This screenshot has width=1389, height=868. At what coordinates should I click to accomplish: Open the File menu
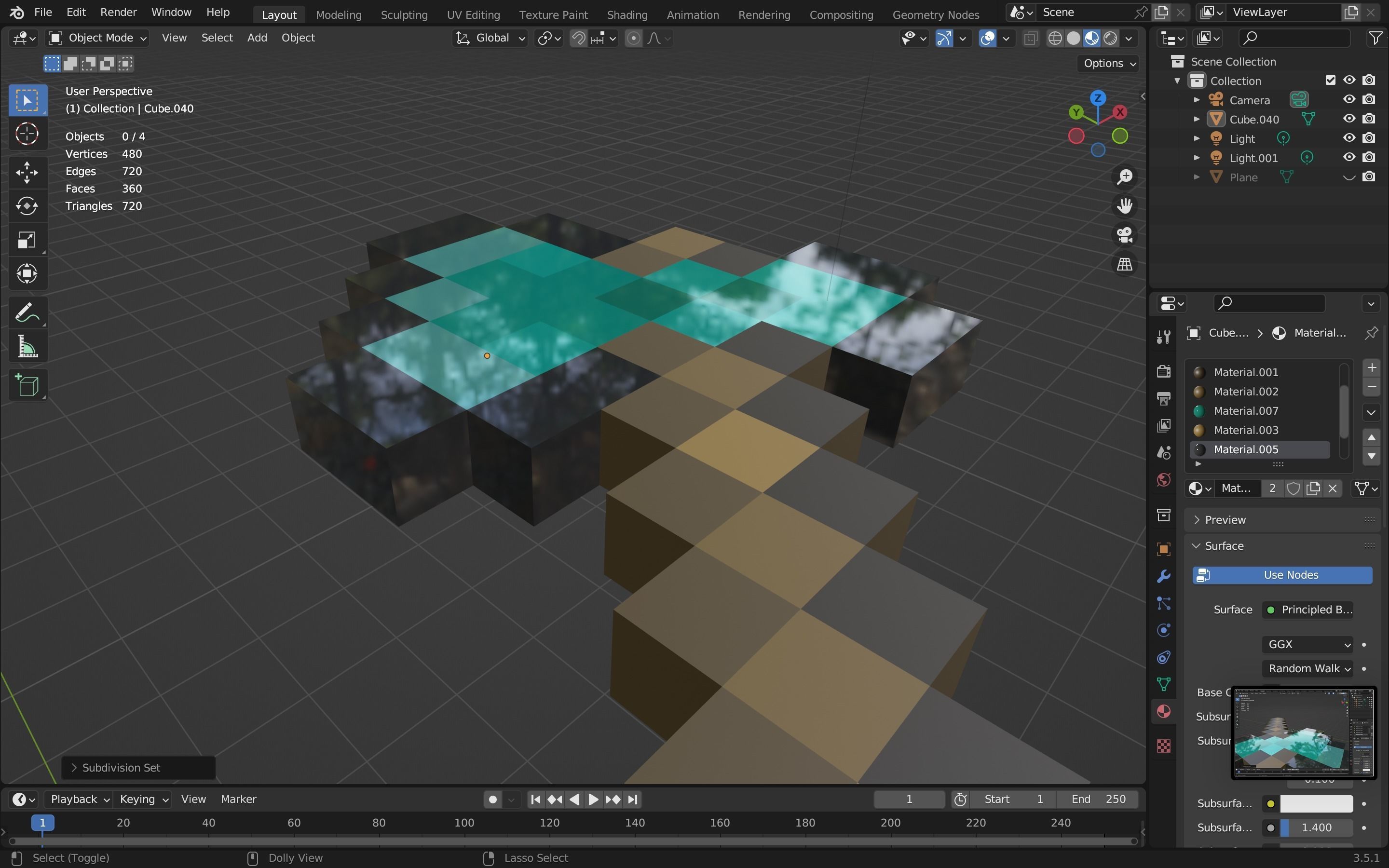coord(42,12)
